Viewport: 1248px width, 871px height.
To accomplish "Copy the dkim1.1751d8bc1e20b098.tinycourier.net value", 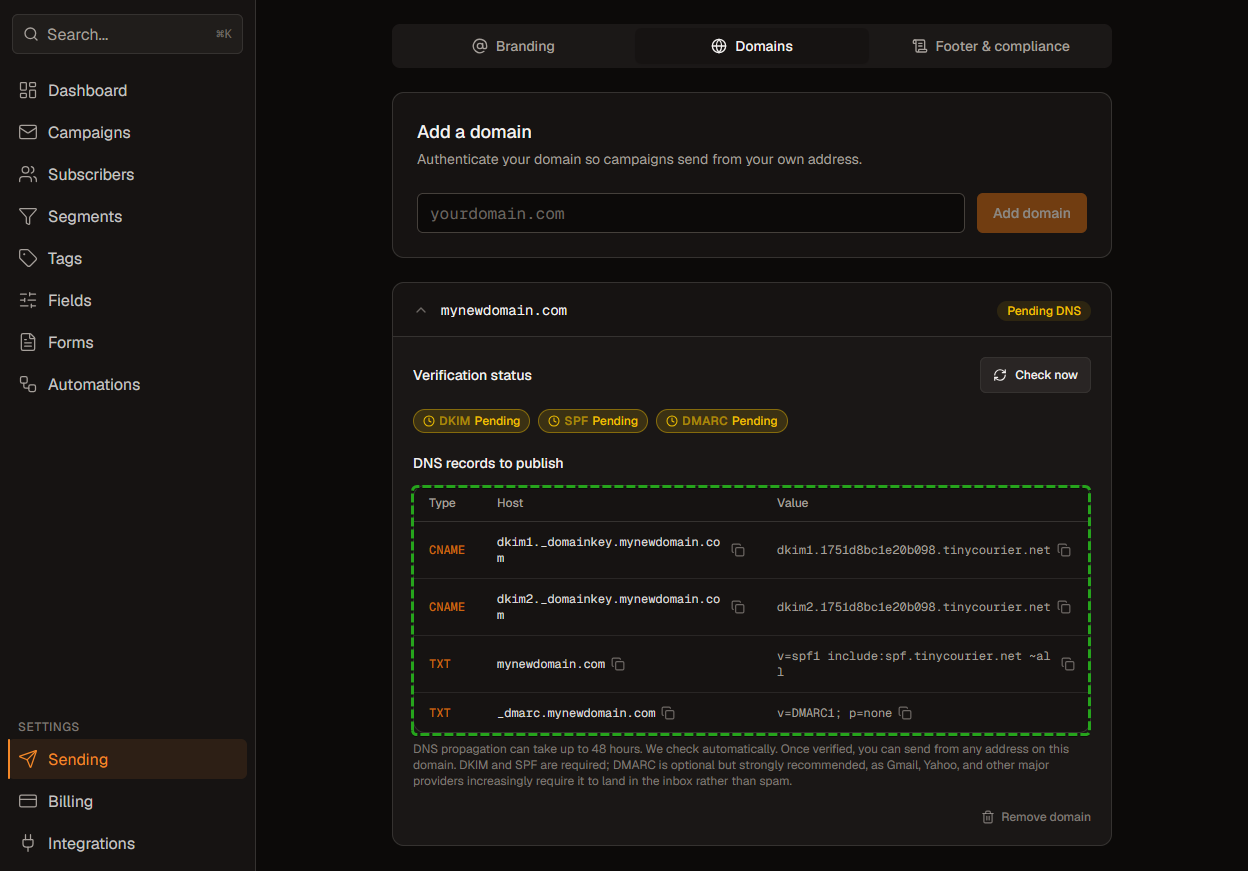I will click(x=1064, y=550).
